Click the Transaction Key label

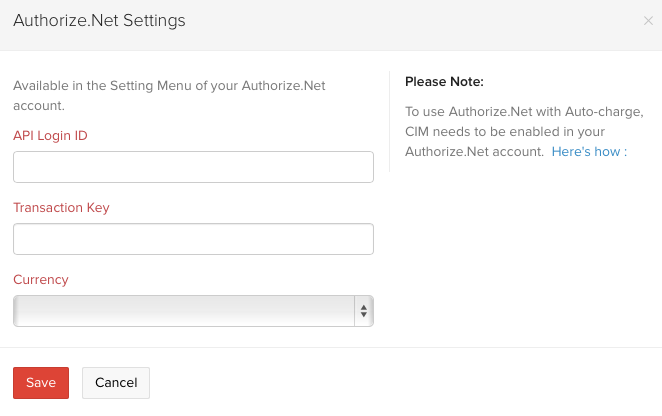pyautogui.click(x=61, y=208)
